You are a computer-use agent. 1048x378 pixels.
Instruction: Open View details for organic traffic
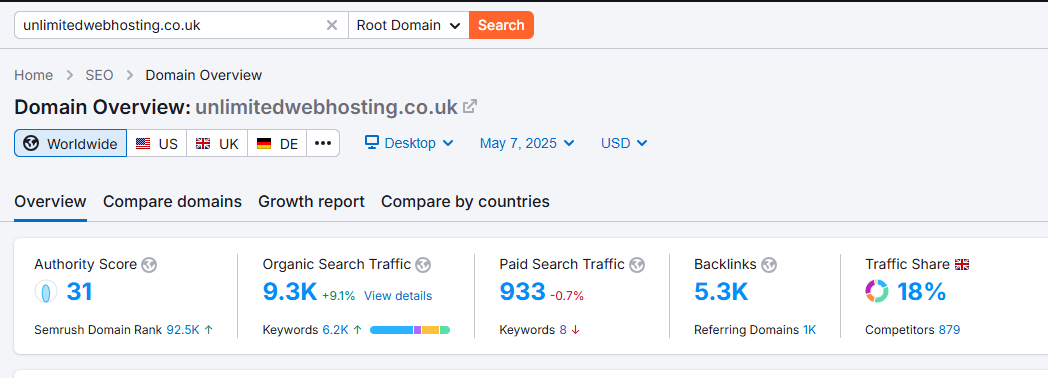coord(398,296)
